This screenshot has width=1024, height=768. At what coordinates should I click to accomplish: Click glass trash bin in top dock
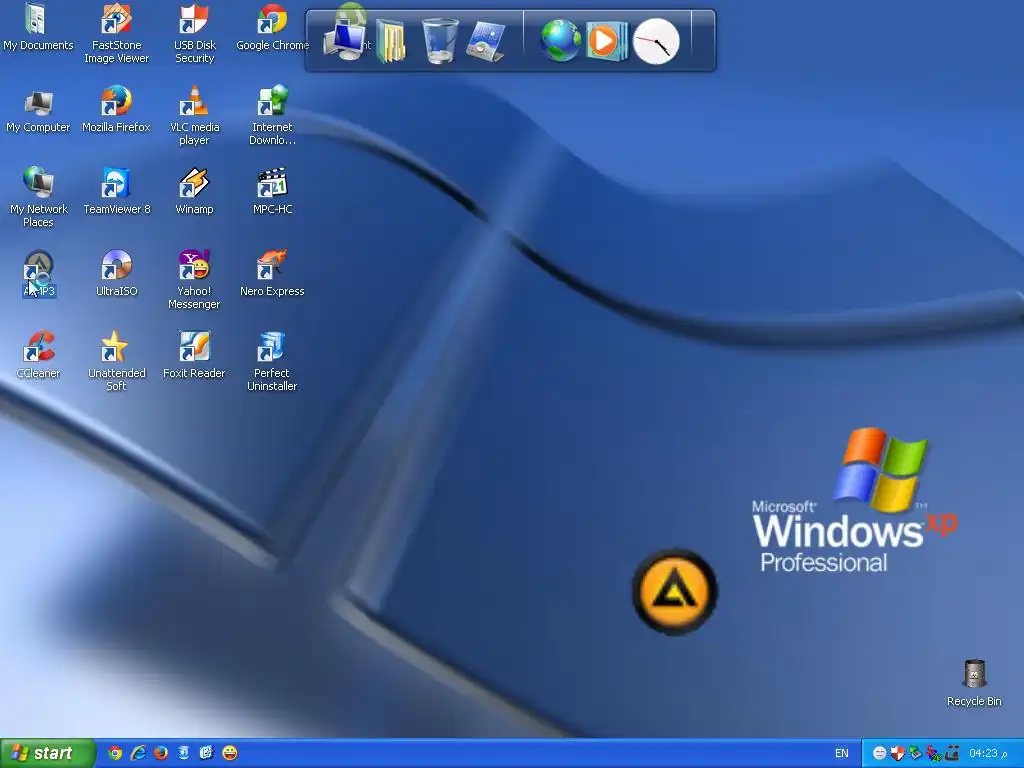[440, 41]
